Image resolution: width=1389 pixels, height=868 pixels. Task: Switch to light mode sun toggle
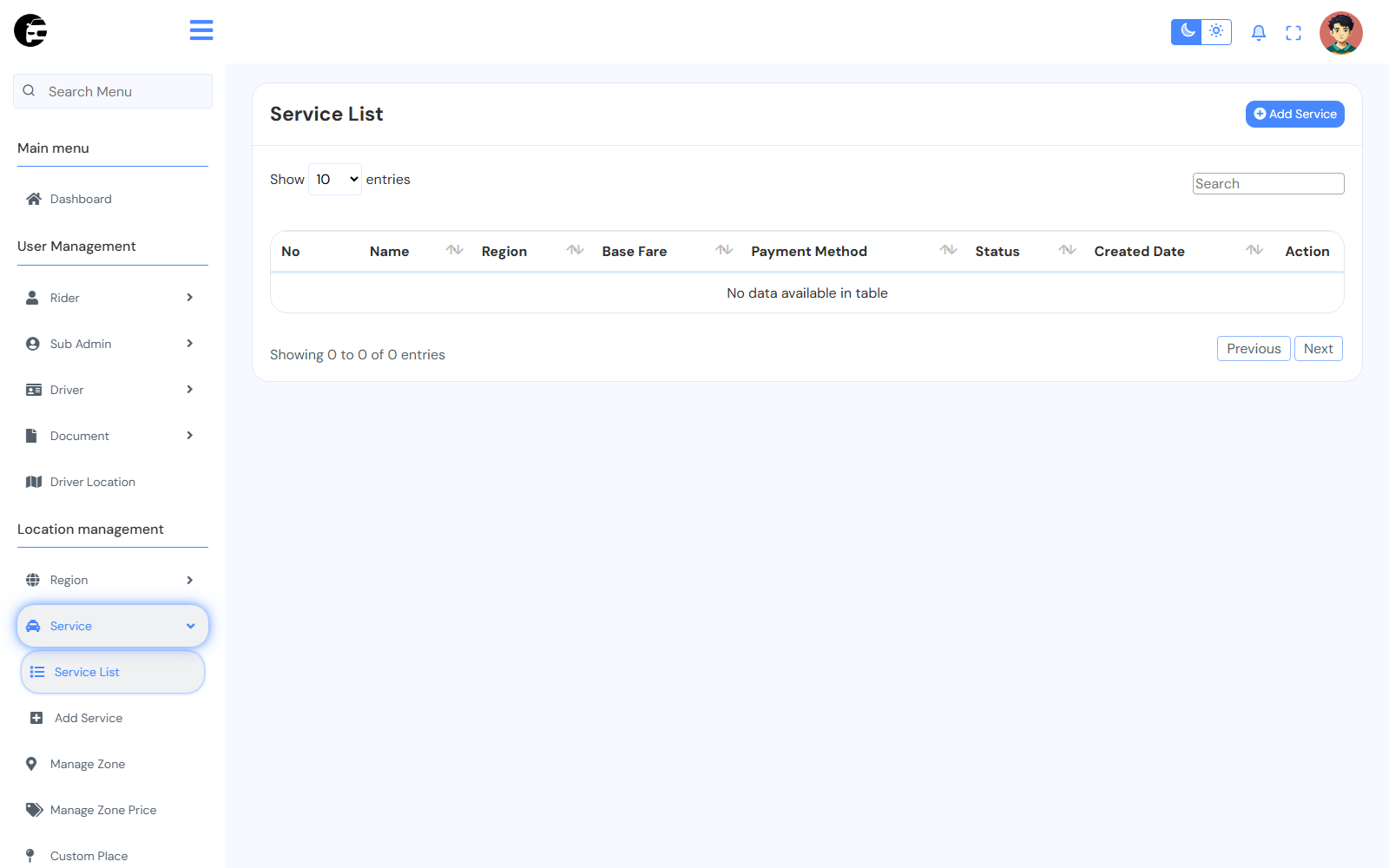click(x=1216, y=31)
